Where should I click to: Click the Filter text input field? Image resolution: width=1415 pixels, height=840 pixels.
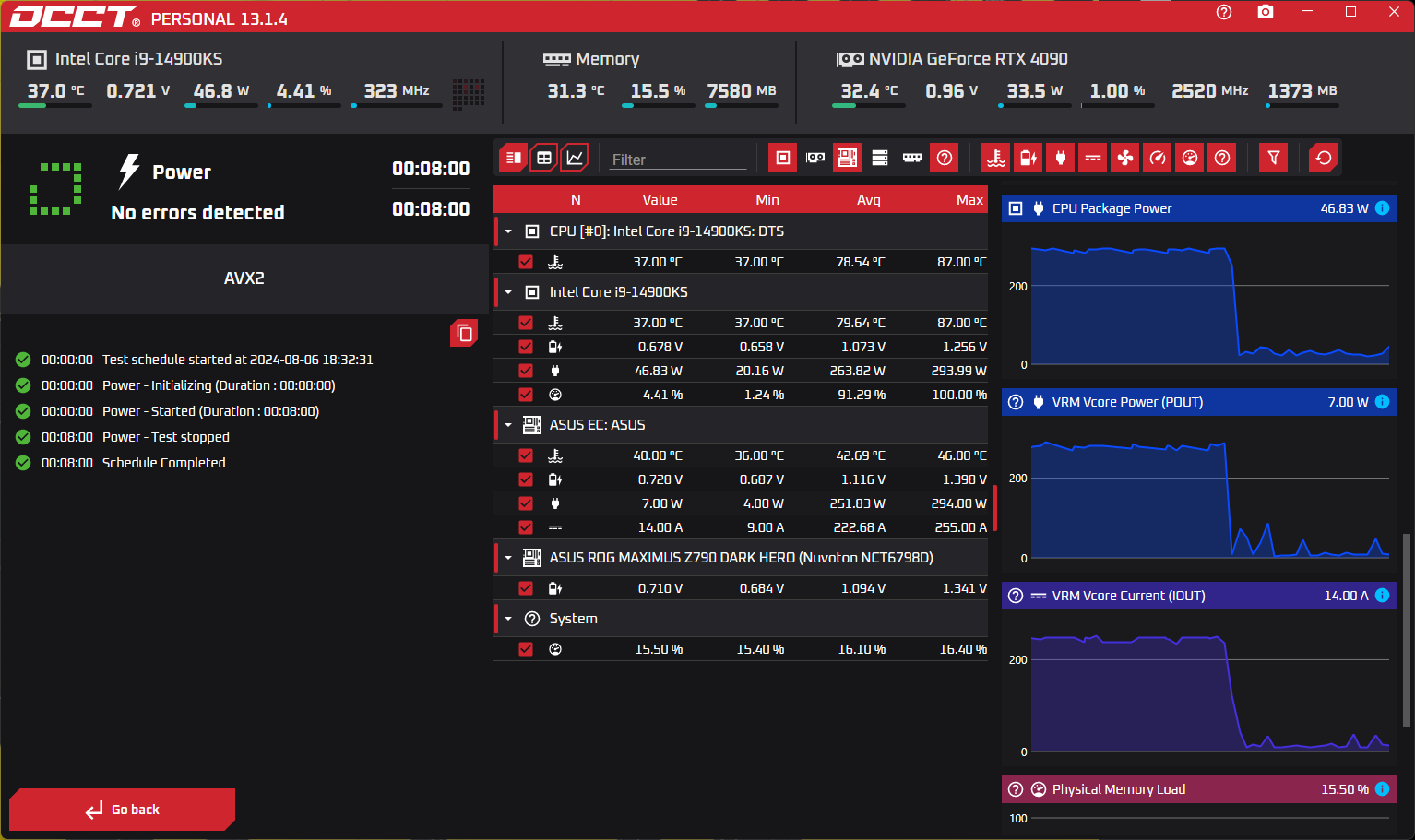pos(678,160)
